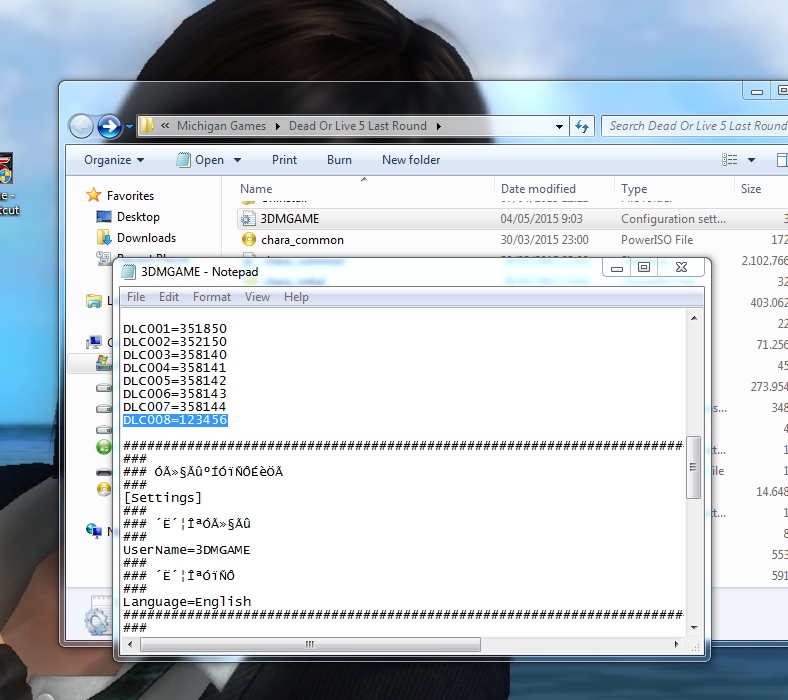This screenshot has width=788, height=700.
Task: Expand the Open button dropdown arrow
Action: coord(238,160)
